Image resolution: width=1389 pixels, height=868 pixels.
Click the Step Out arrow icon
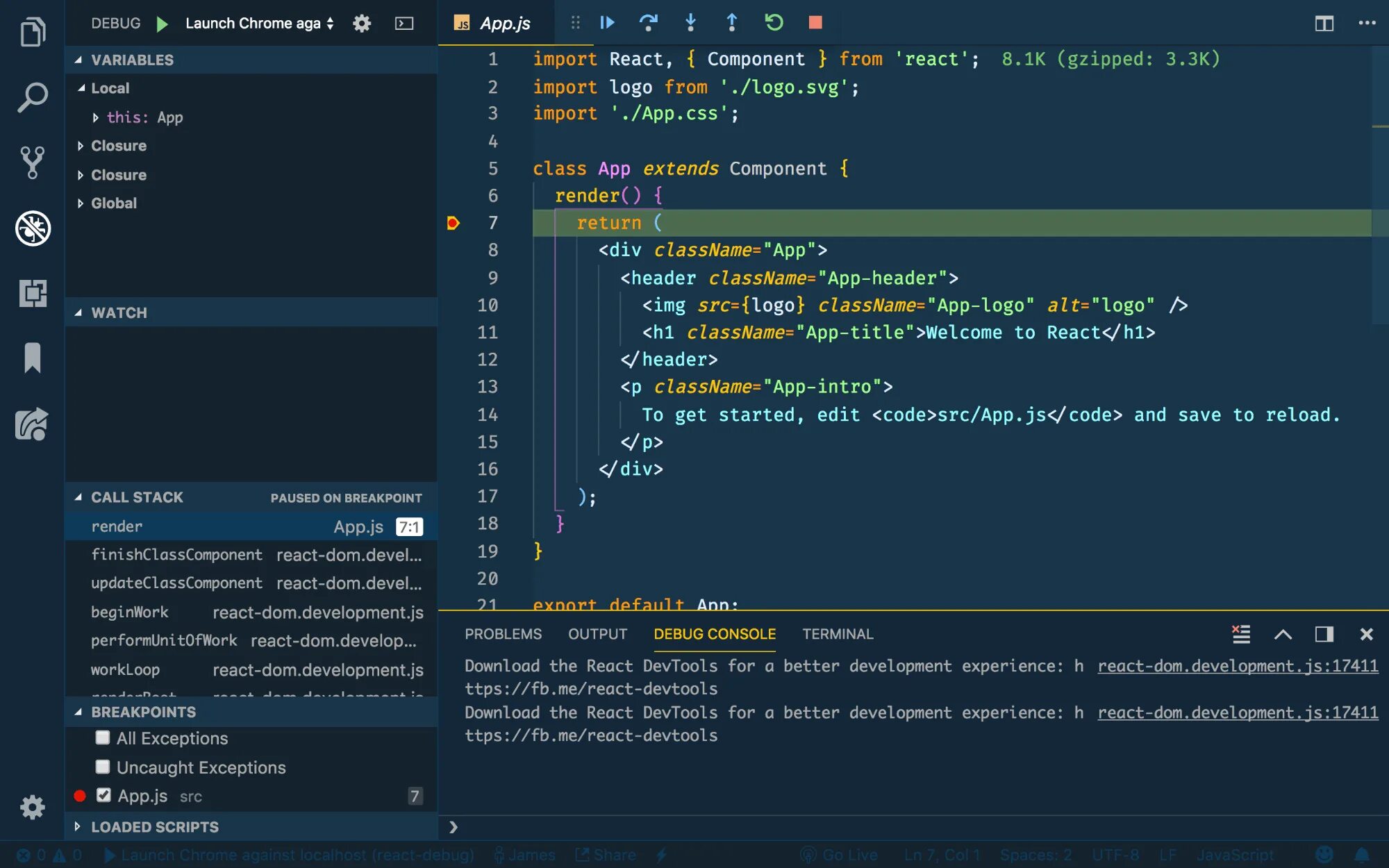(x=731, y=23)
